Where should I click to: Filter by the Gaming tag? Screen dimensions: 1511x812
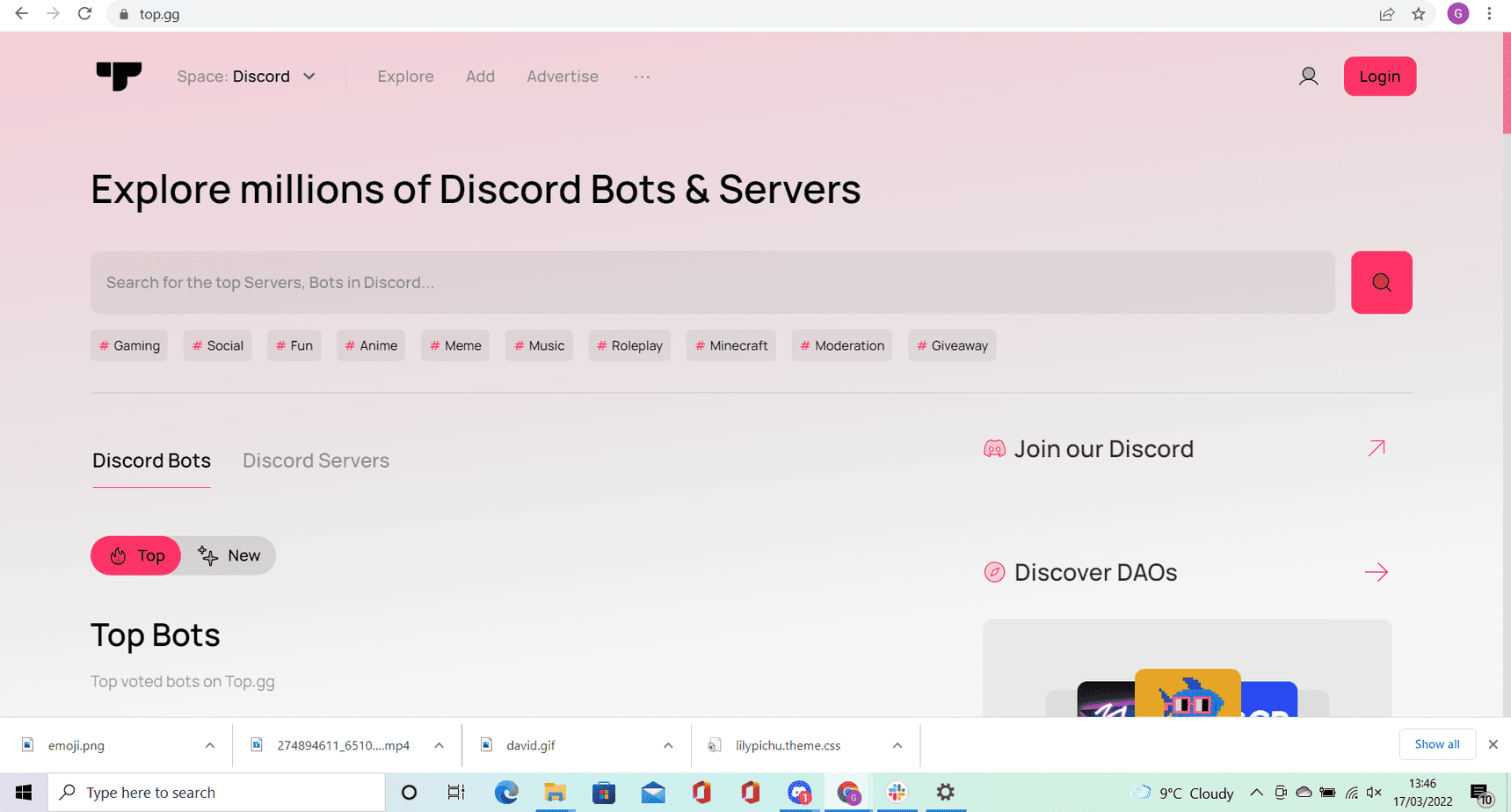pyautogui.click(x=129, y=345)
